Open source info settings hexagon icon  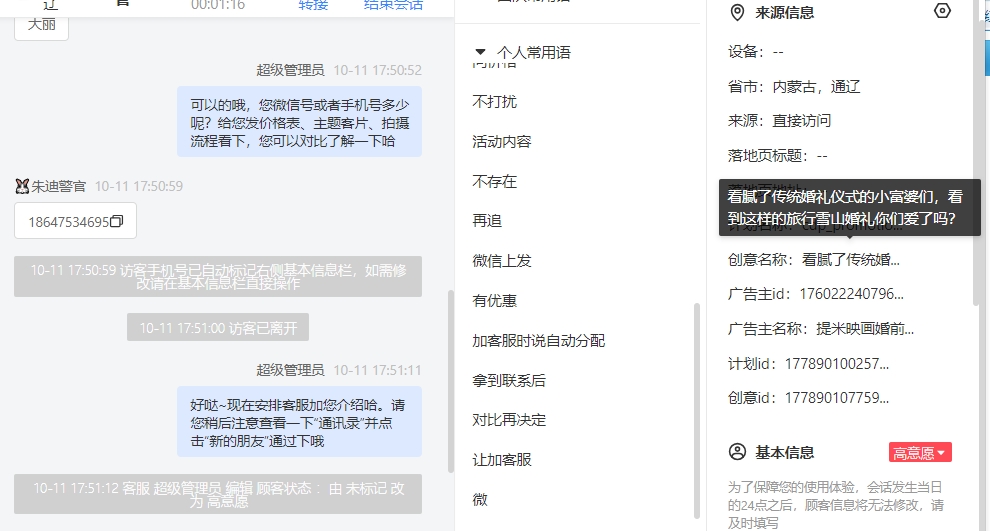pyautogui.click(x=942, y=11)
